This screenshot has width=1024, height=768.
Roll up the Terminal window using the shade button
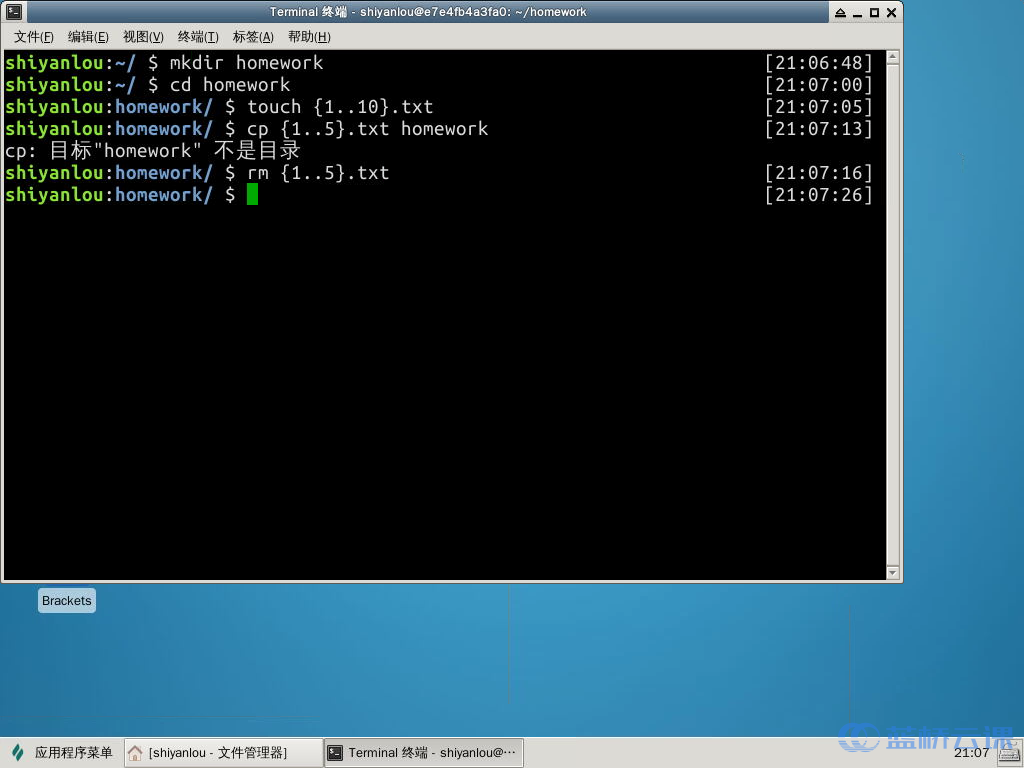(840, 12)
